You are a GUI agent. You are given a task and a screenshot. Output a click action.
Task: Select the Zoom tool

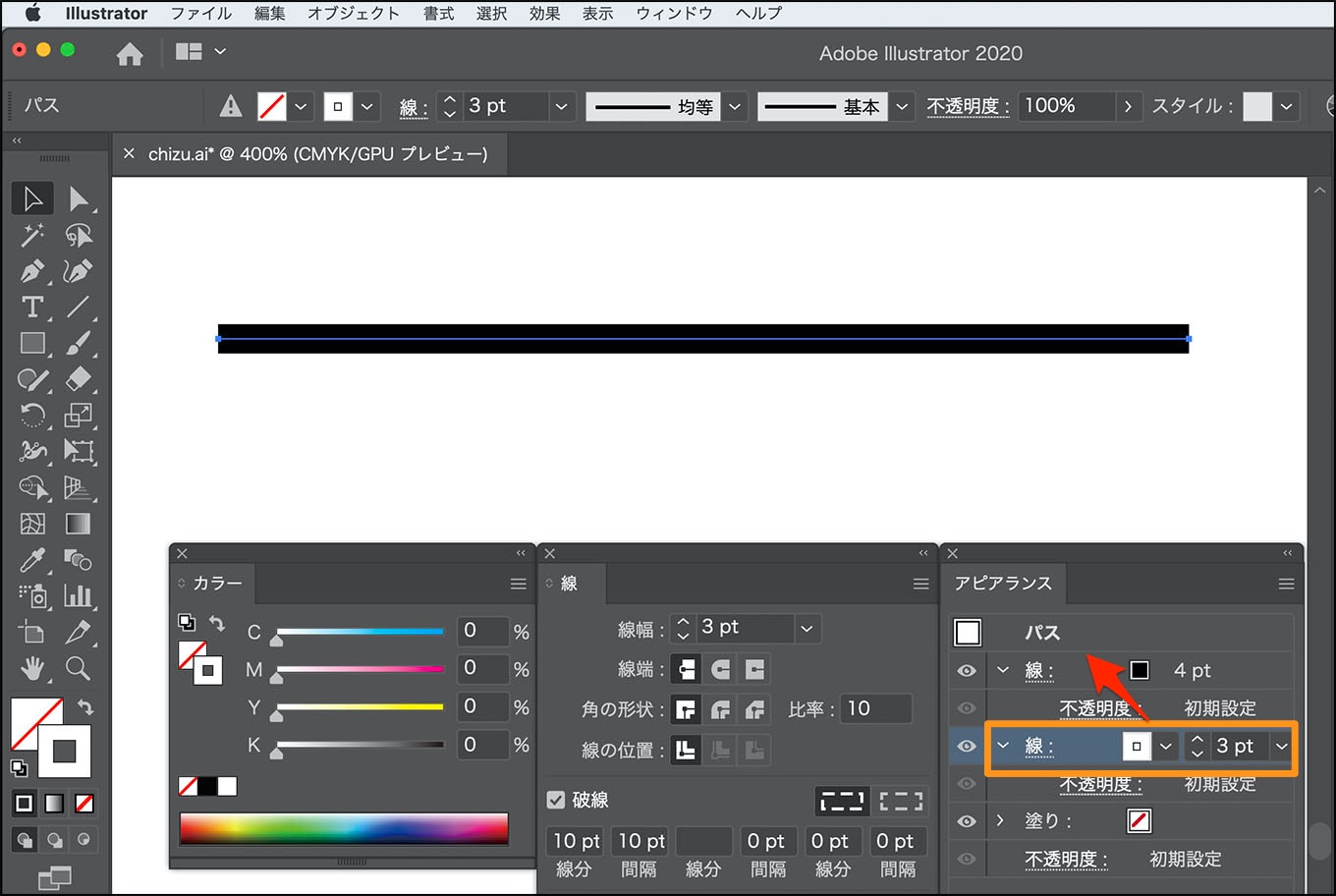(x=79, y=669)
